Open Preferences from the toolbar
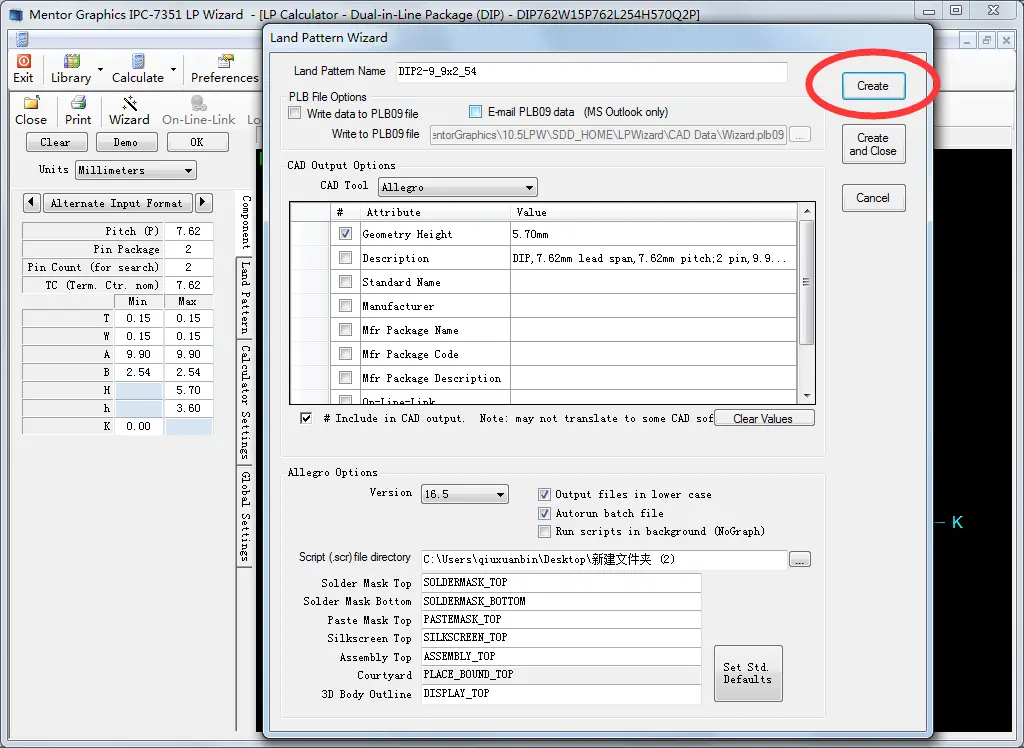 tap(225, 69)
